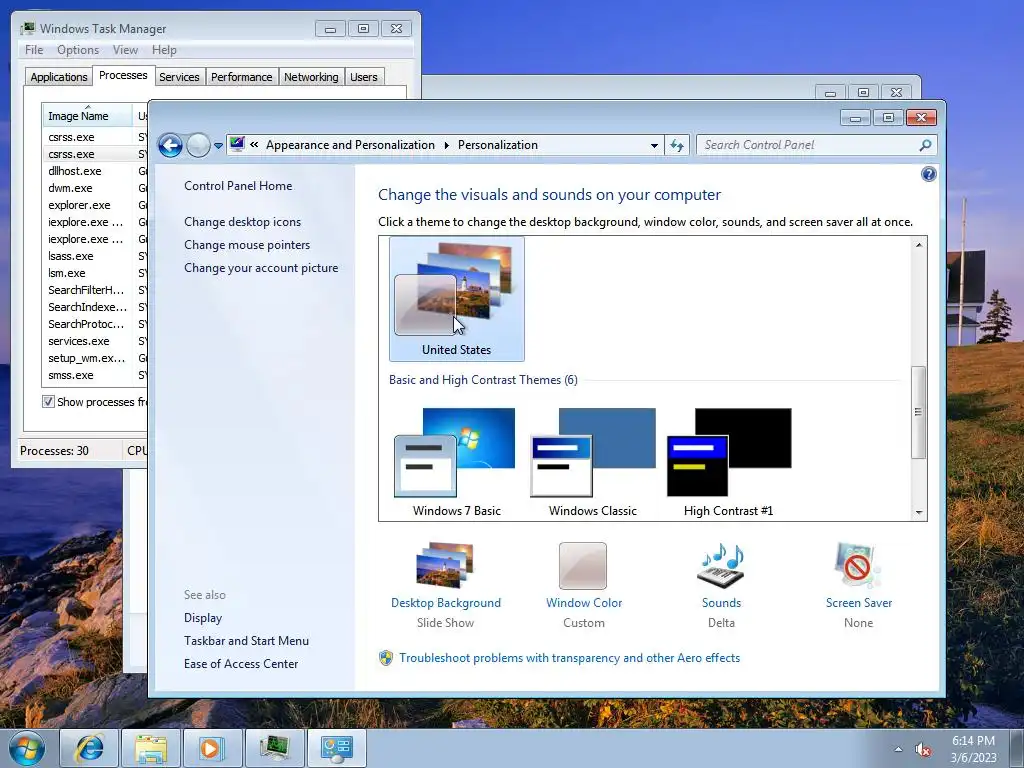Click the Screen Saver text link
1024x768 pixels.
858,603
